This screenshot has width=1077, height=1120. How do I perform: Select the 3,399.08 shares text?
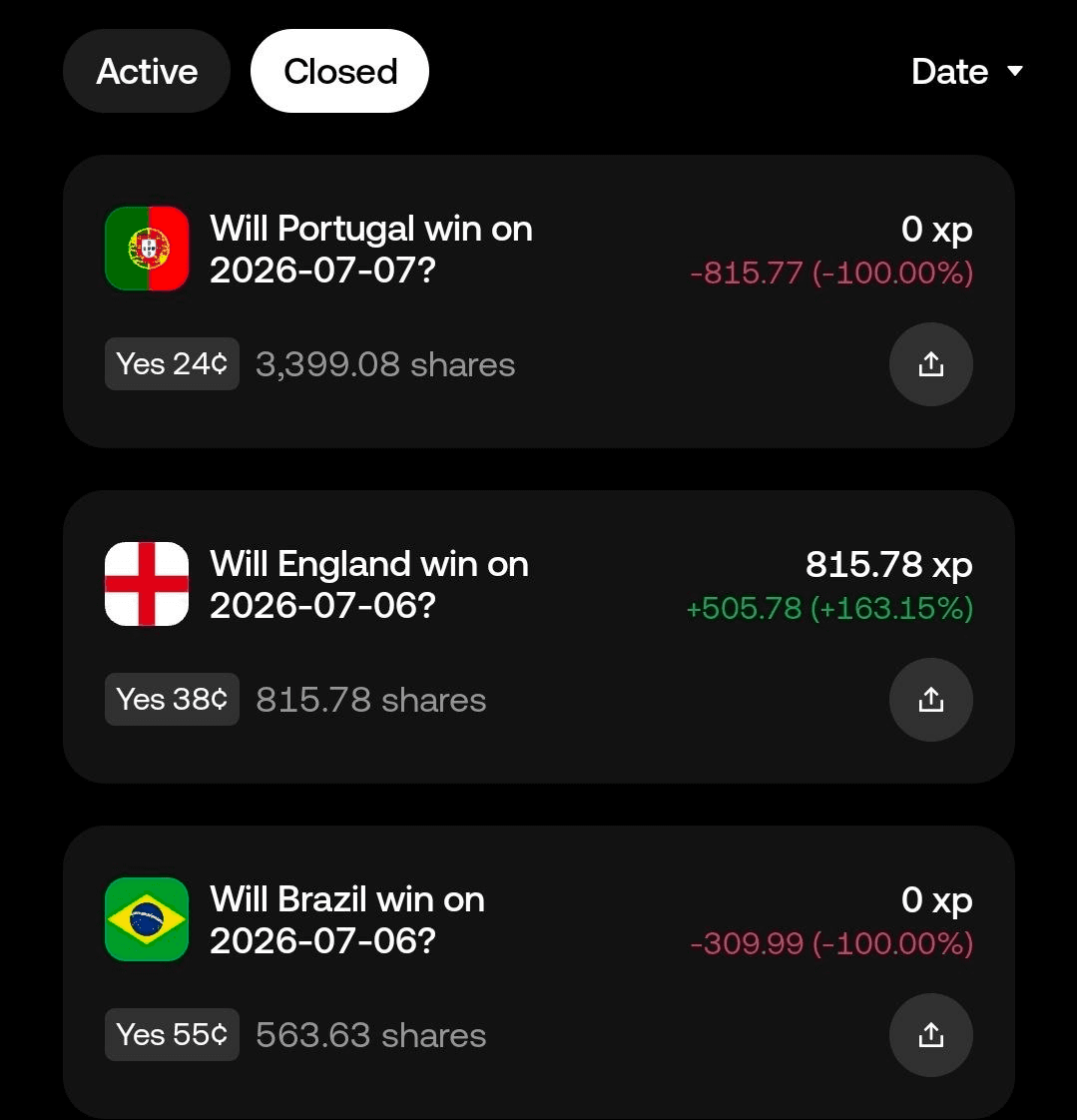385,365
